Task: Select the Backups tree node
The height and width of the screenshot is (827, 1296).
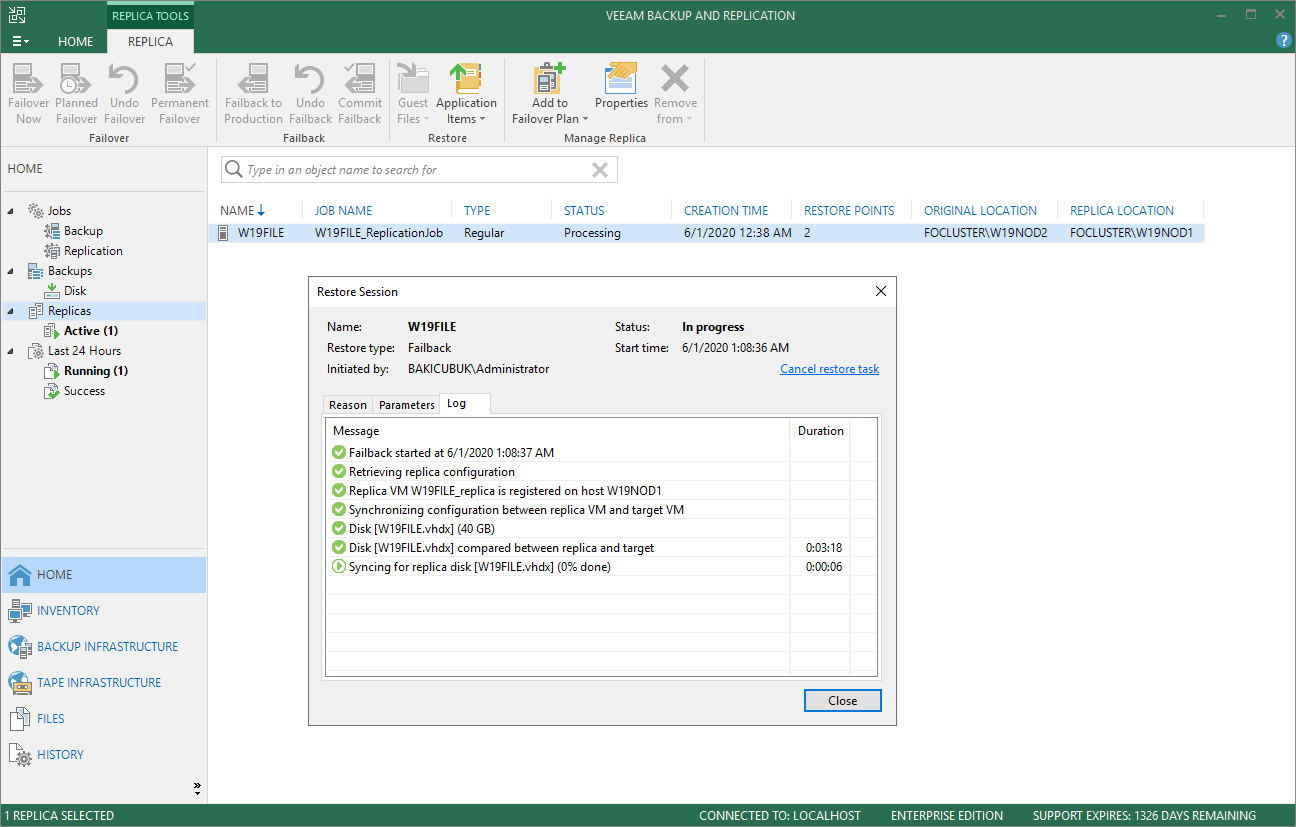Action: (69, 271)
